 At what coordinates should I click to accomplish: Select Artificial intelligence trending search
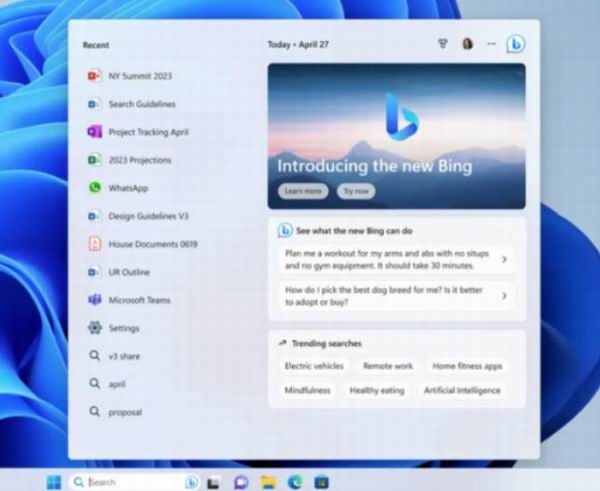[x=462, y=390]
